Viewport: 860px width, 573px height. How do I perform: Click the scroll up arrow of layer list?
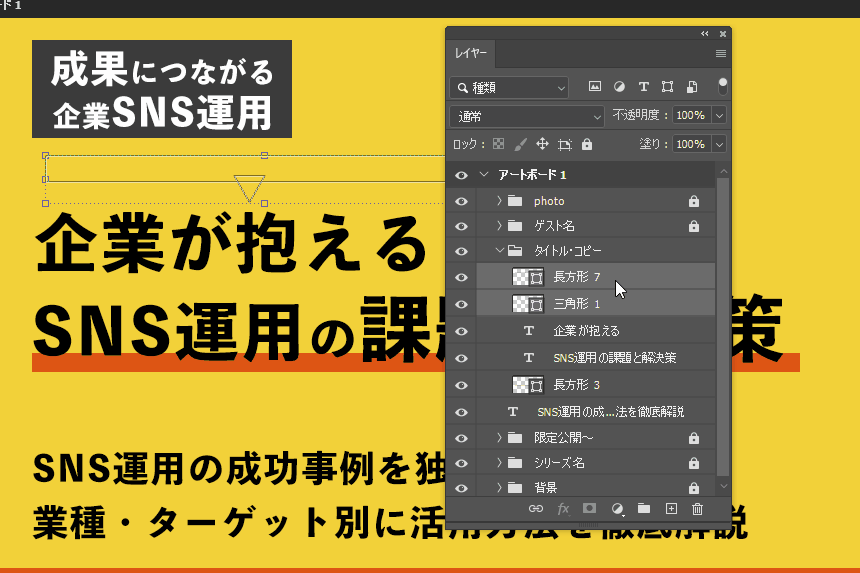pyautogui.click(x=723, y=172)
